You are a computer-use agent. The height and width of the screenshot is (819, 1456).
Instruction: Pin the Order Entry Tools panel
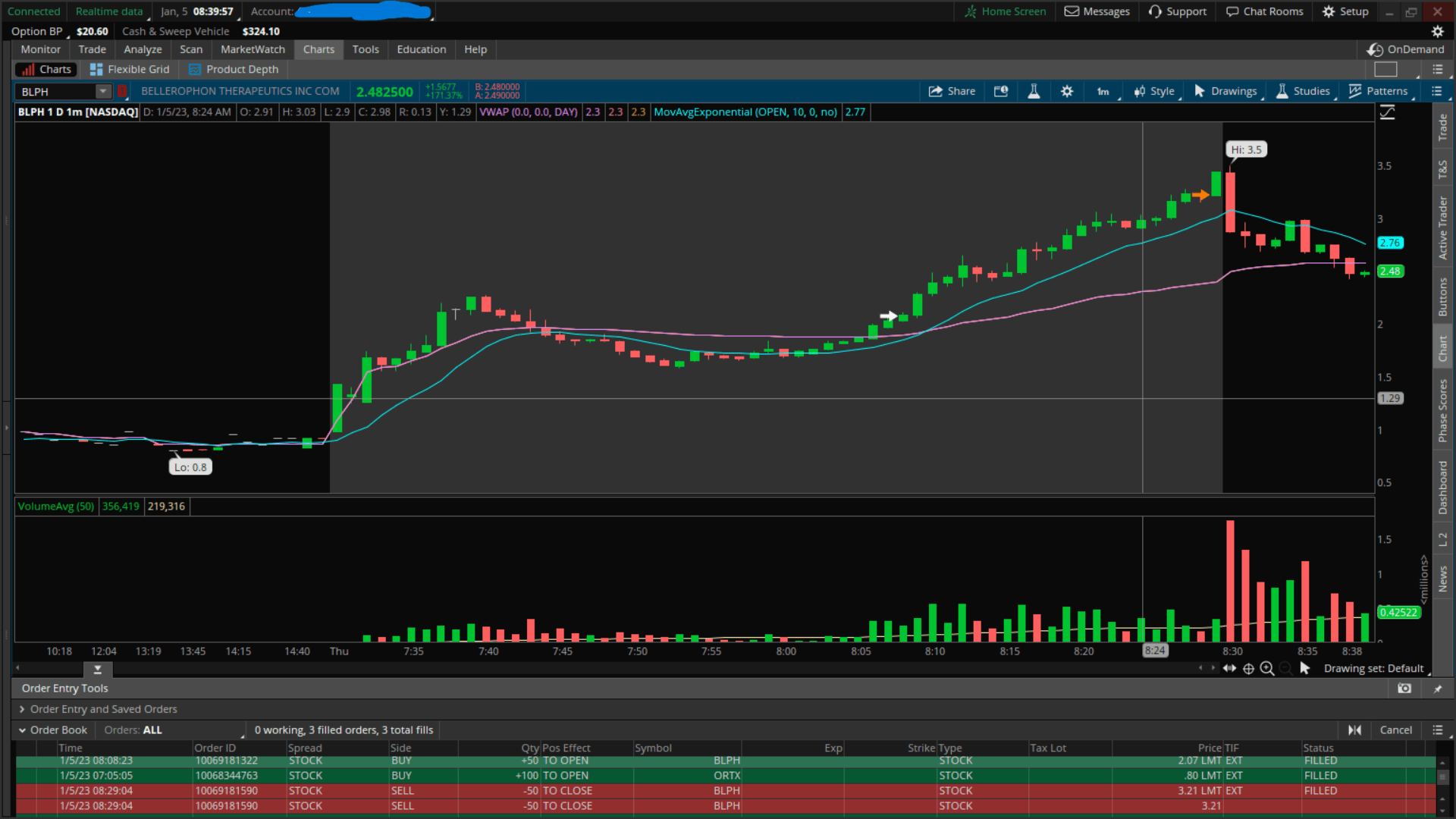tap(1438, 689)
